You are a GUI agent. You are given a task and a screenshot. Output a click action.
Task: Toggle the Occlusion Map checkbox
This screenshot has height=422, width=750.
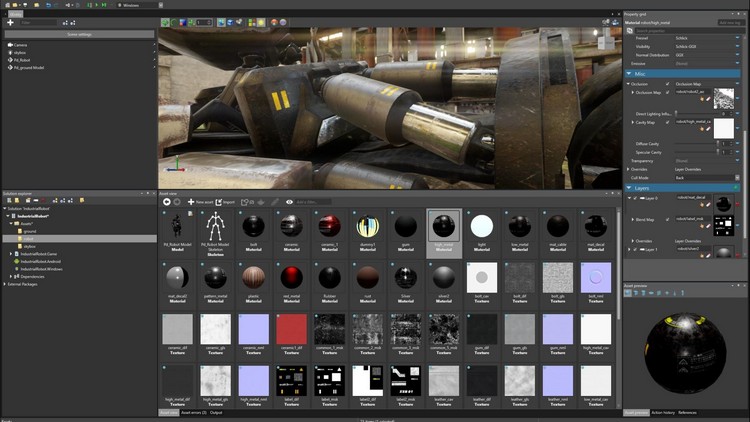coord(668,92)
